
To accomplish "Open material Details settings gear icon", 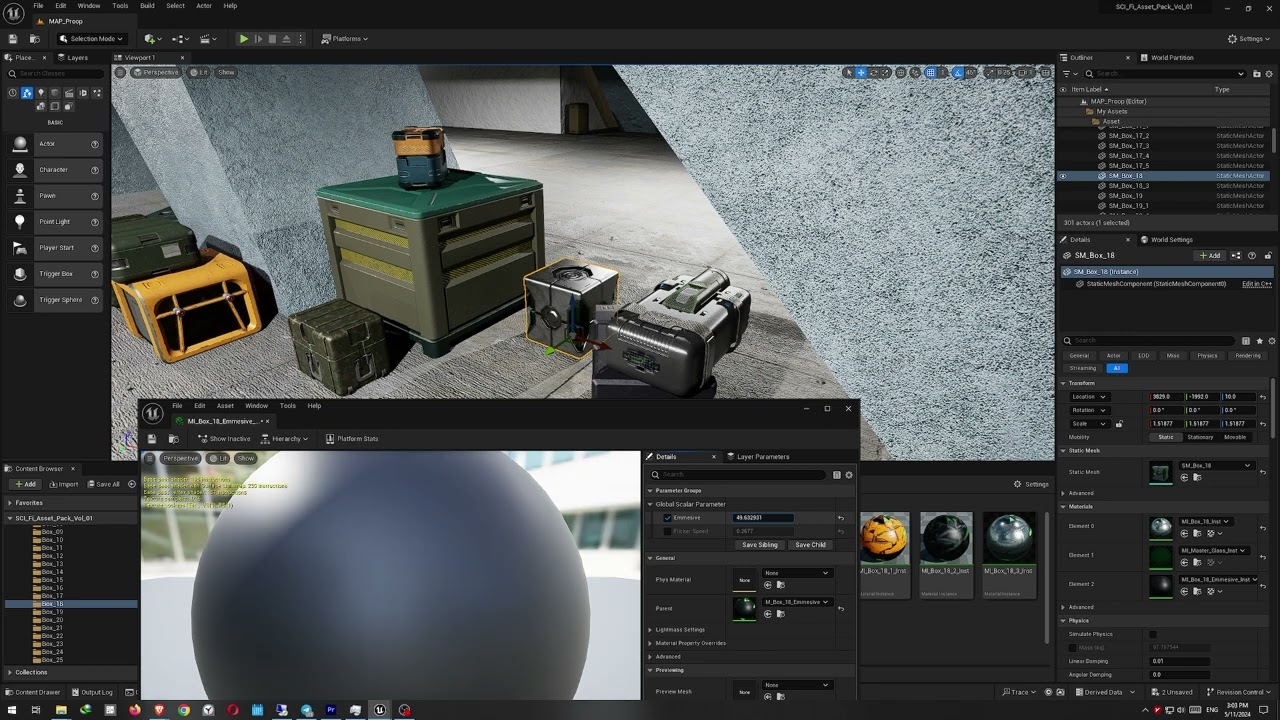I will [x=849, y=475].
